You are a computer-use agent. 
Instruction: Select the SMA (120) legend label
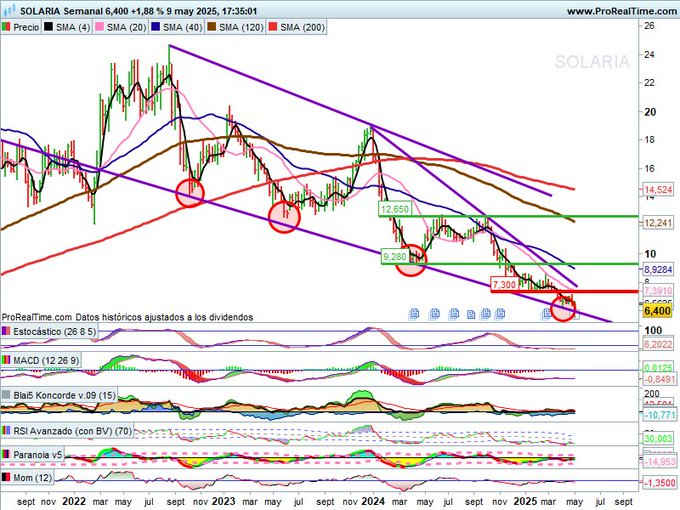tap(241, 27)
